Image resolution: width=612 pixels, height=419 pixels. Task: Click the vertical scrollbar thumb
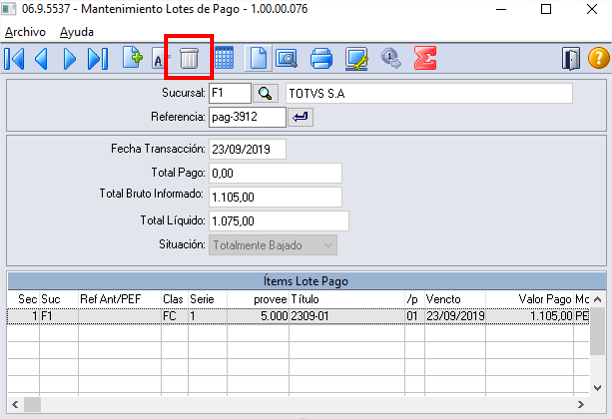(597, 331)
